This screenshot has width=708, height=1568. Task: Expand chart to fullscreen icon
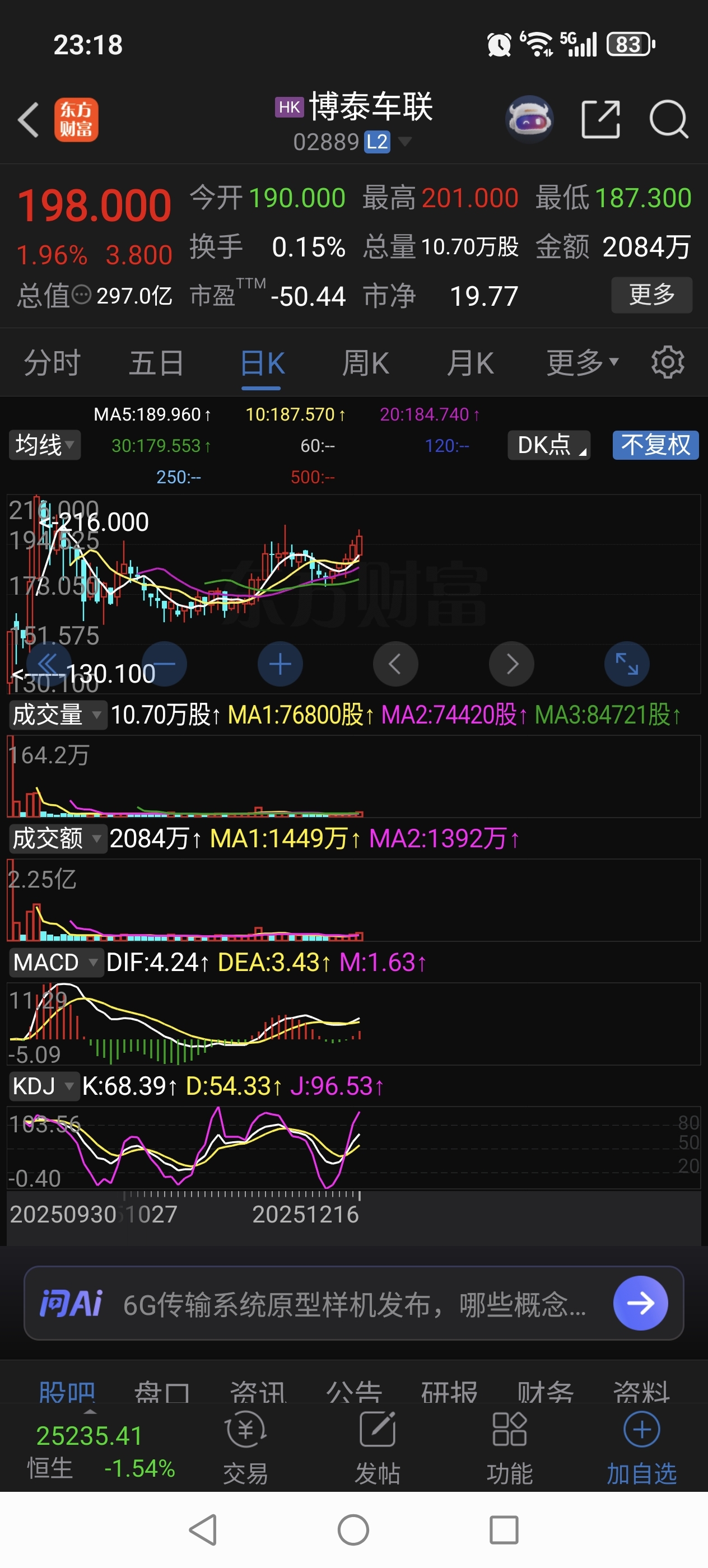627,664
